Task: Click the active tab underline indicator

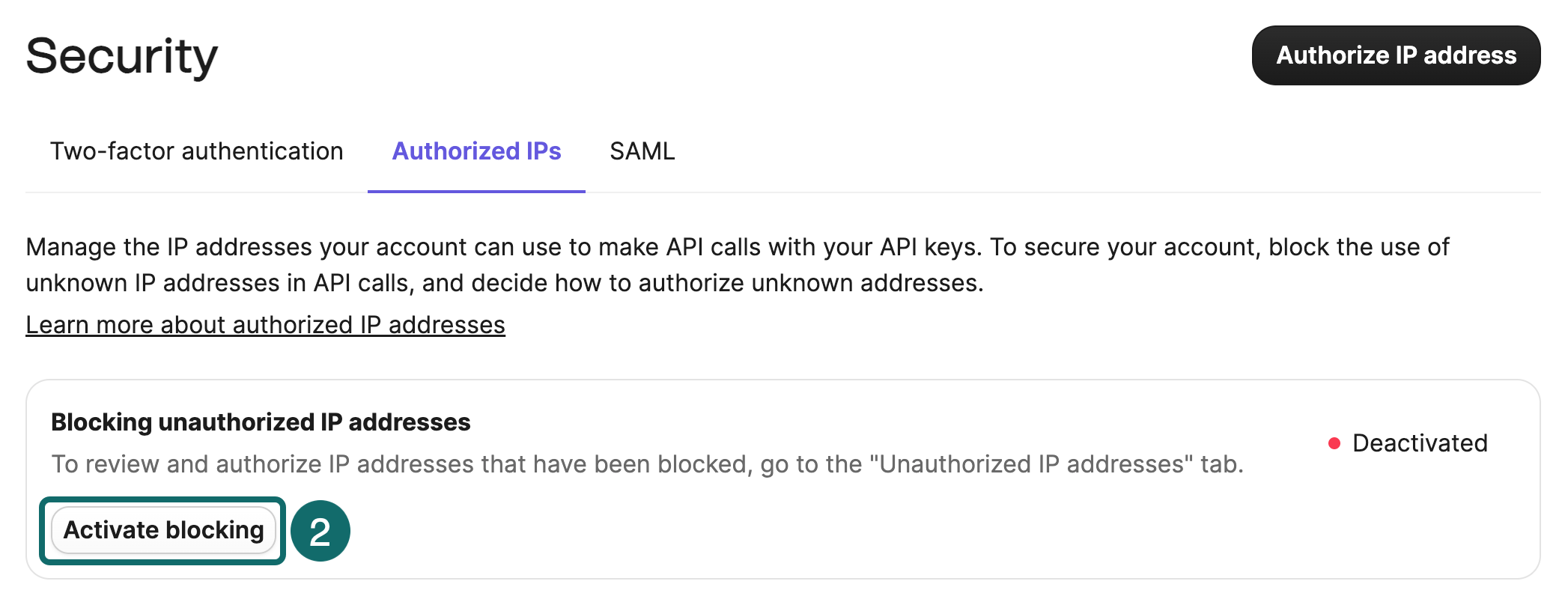Action: pos(476,192)
